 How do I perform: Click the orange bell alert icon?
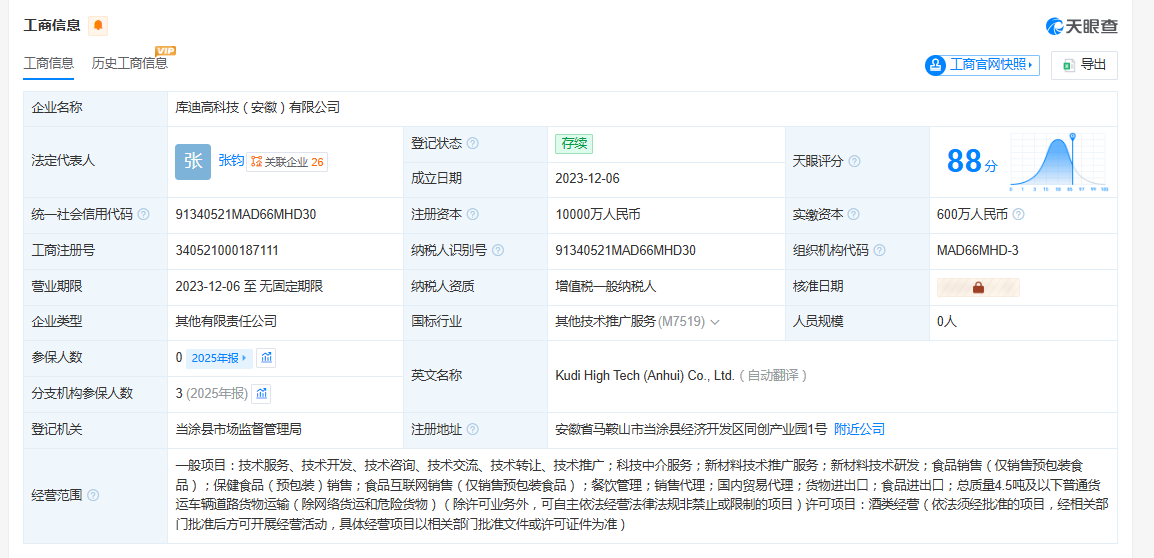[98, 26]
